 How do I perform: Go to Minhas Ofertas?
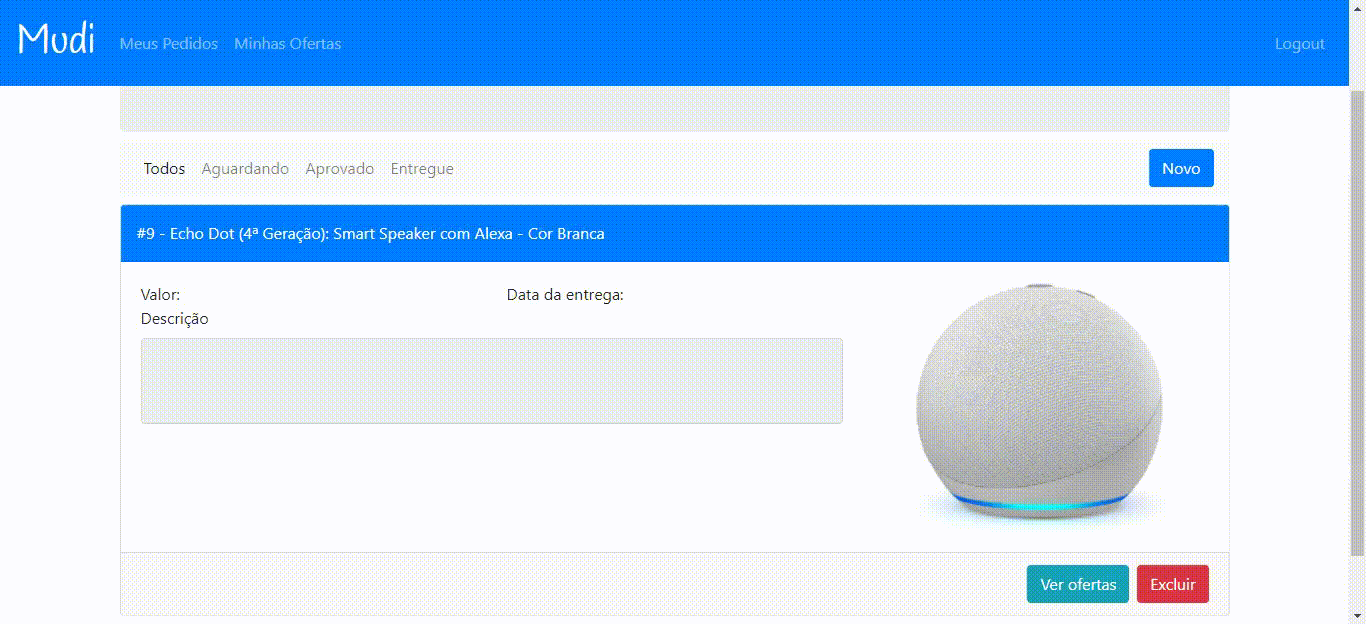click(288, 44)
